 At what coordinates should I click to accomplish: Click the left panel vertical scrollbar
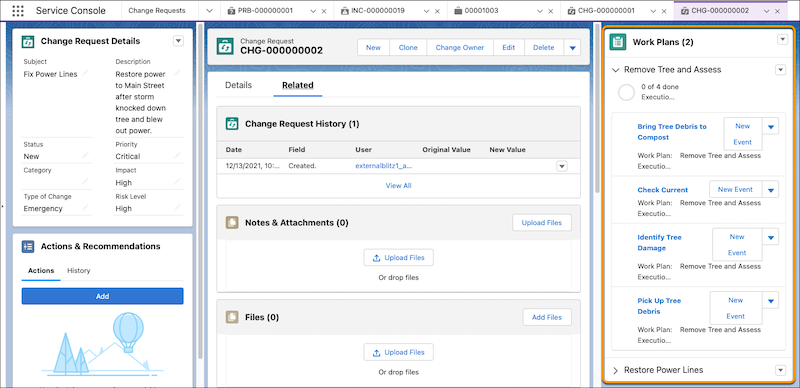[x=201, y=191]
